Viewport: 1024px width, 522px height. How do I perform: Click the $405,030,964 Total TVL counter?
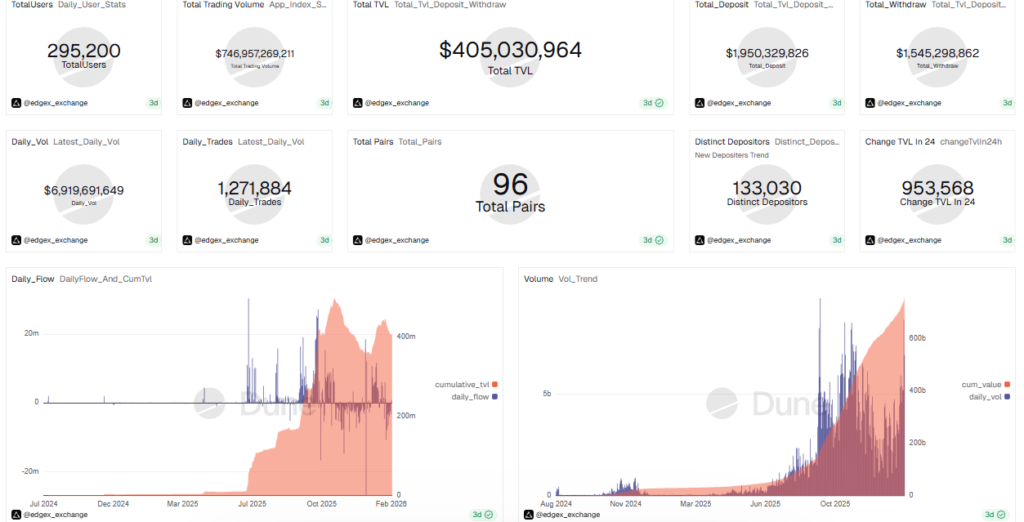[510, 49]
